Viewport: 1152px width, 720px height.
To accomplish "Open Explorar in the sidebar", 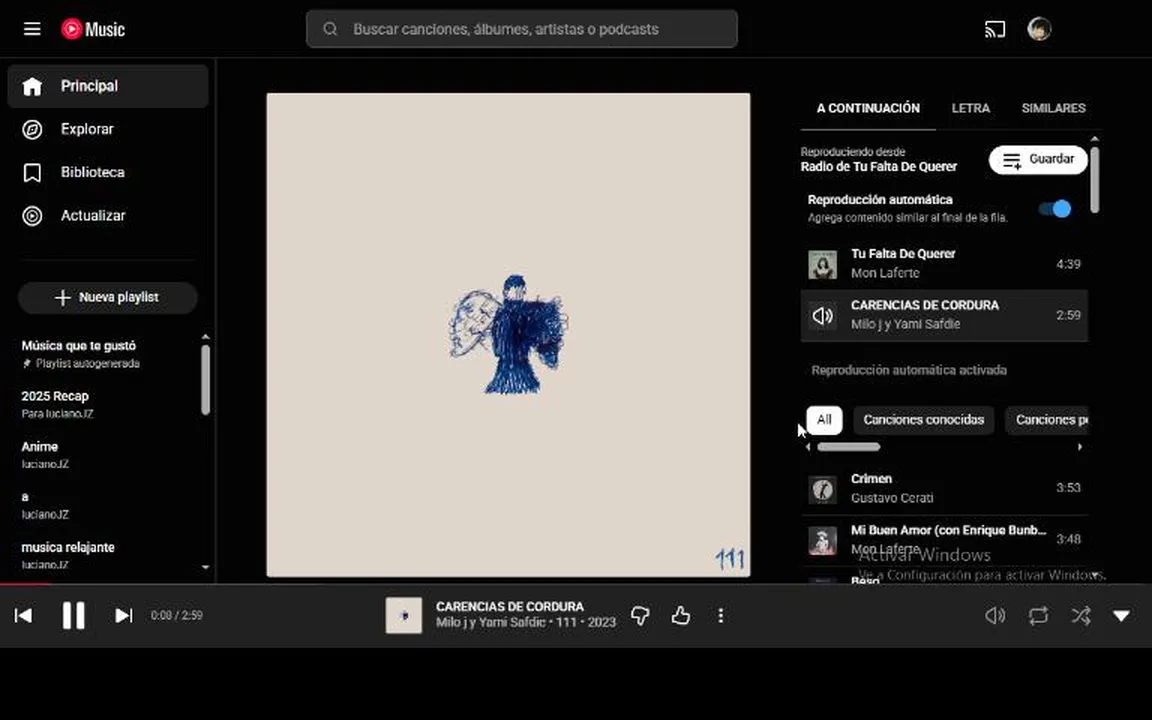I will click(x=108, y=129).
